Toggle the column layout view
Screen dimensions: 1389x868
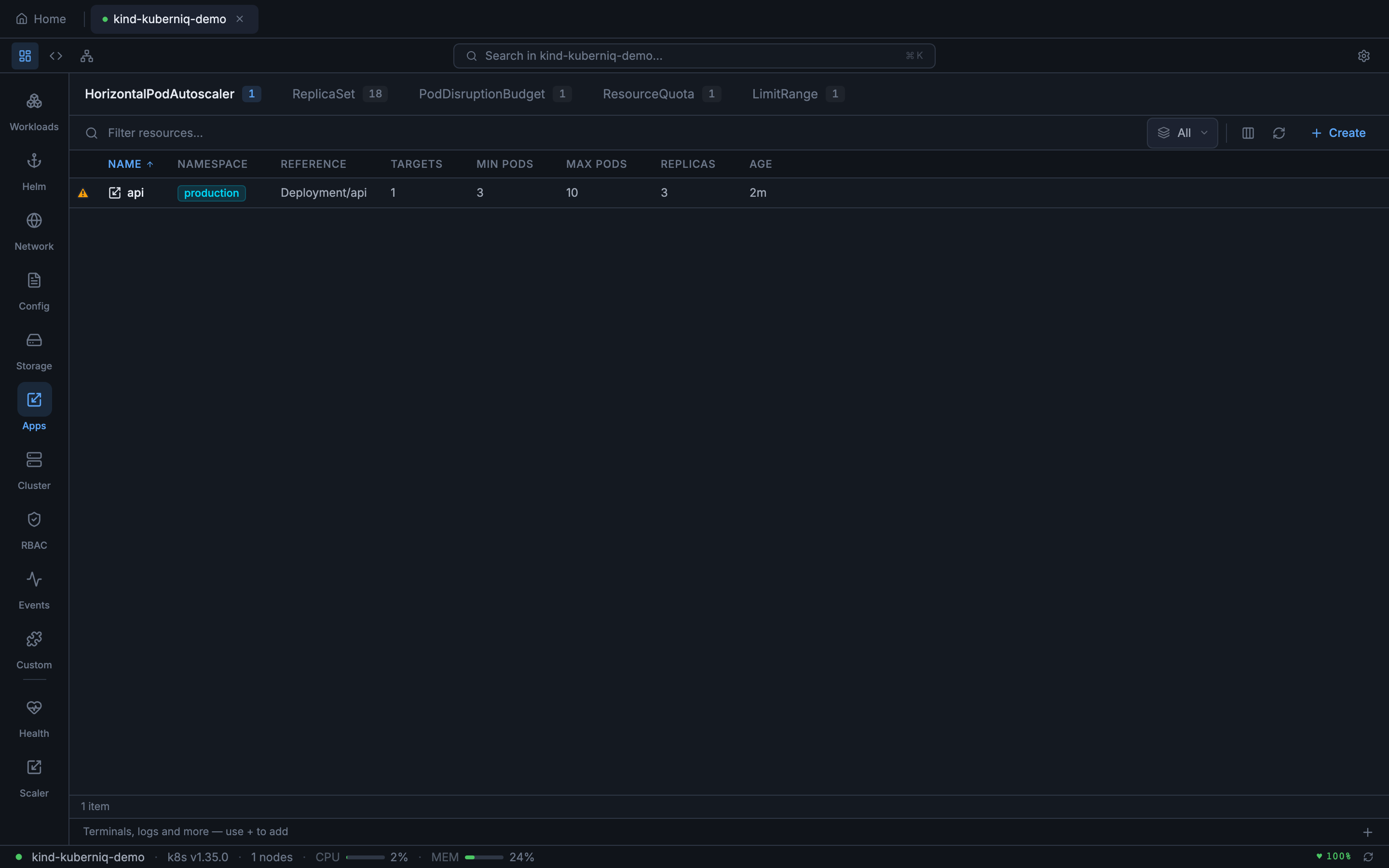pyautogui.click(x=1247, y=133)
